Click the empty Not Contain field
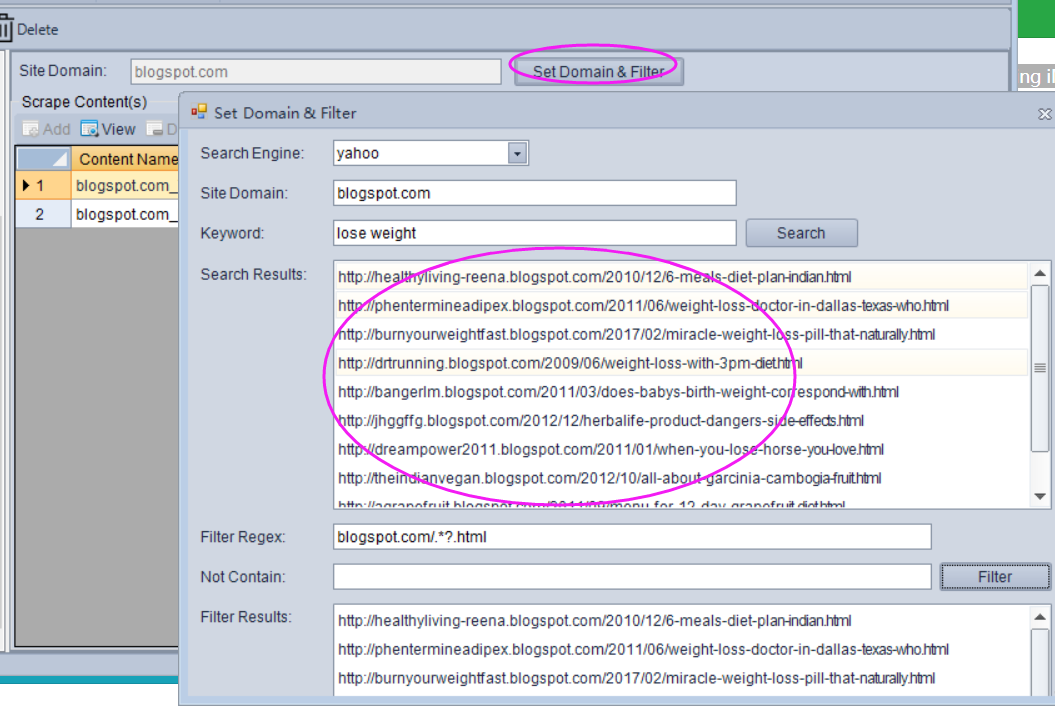The image size is (1055, 713). coord(631,577)
